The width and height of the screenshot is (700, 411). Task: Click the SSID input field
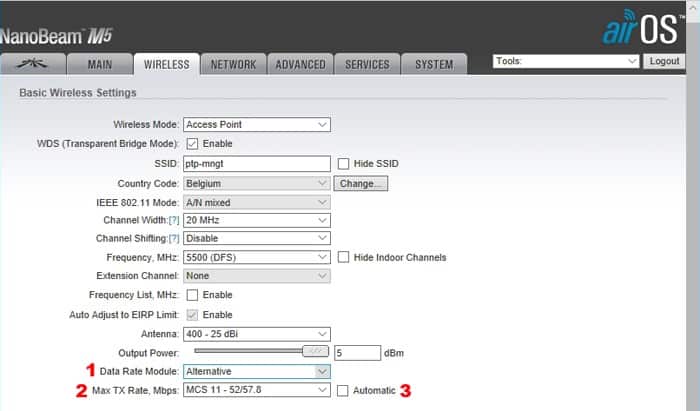257,164
